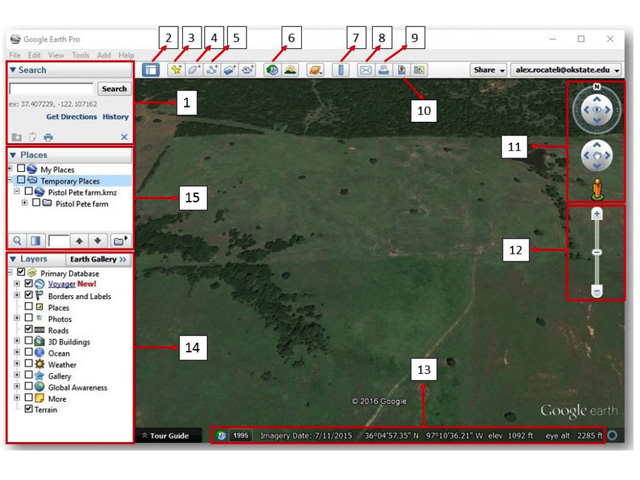Open the Tools menu

pyautogui.click(x=80, y=55)
